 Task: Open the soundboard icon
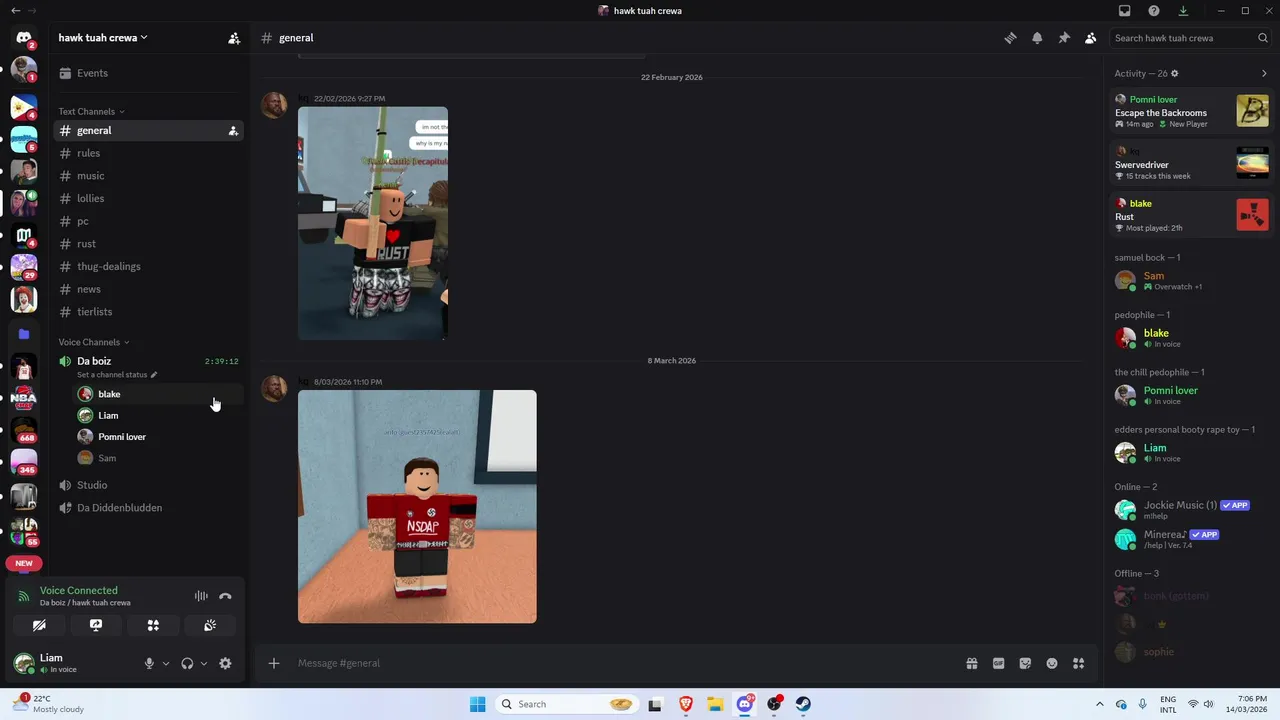[x=210, y=625]
